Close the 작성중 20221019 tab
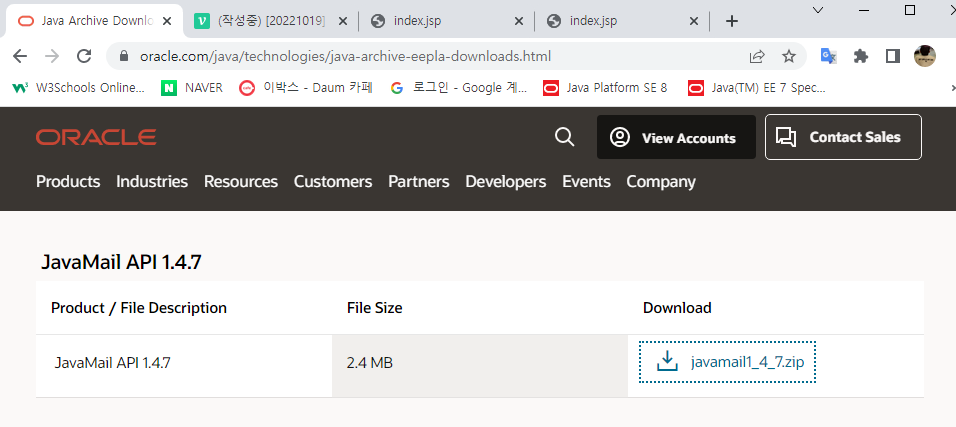The height and width of the screenshot is (427, 956). [x=343, y=21]
